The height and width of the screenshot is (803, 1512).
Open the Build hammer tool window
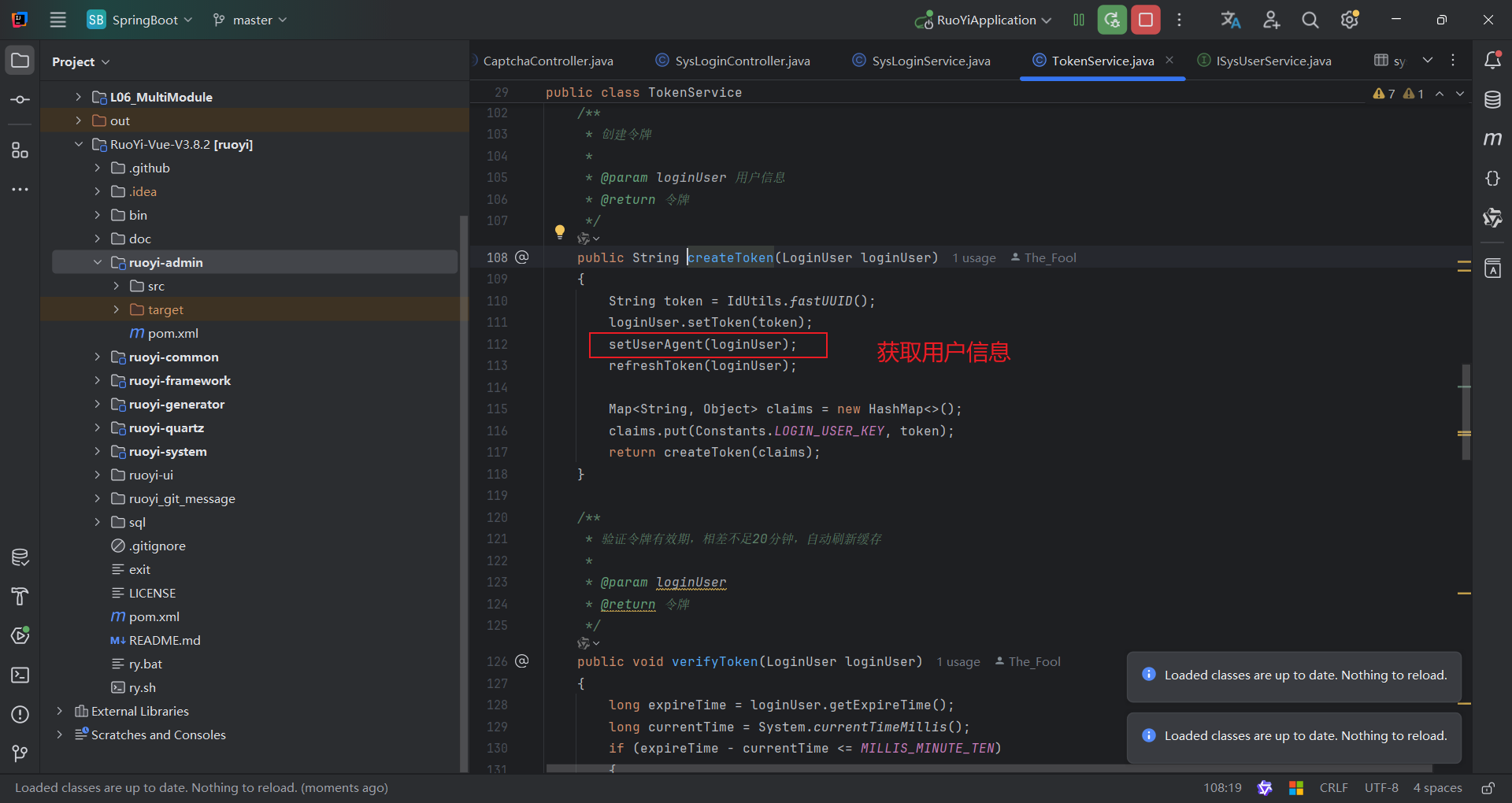(x=20, y=596)
